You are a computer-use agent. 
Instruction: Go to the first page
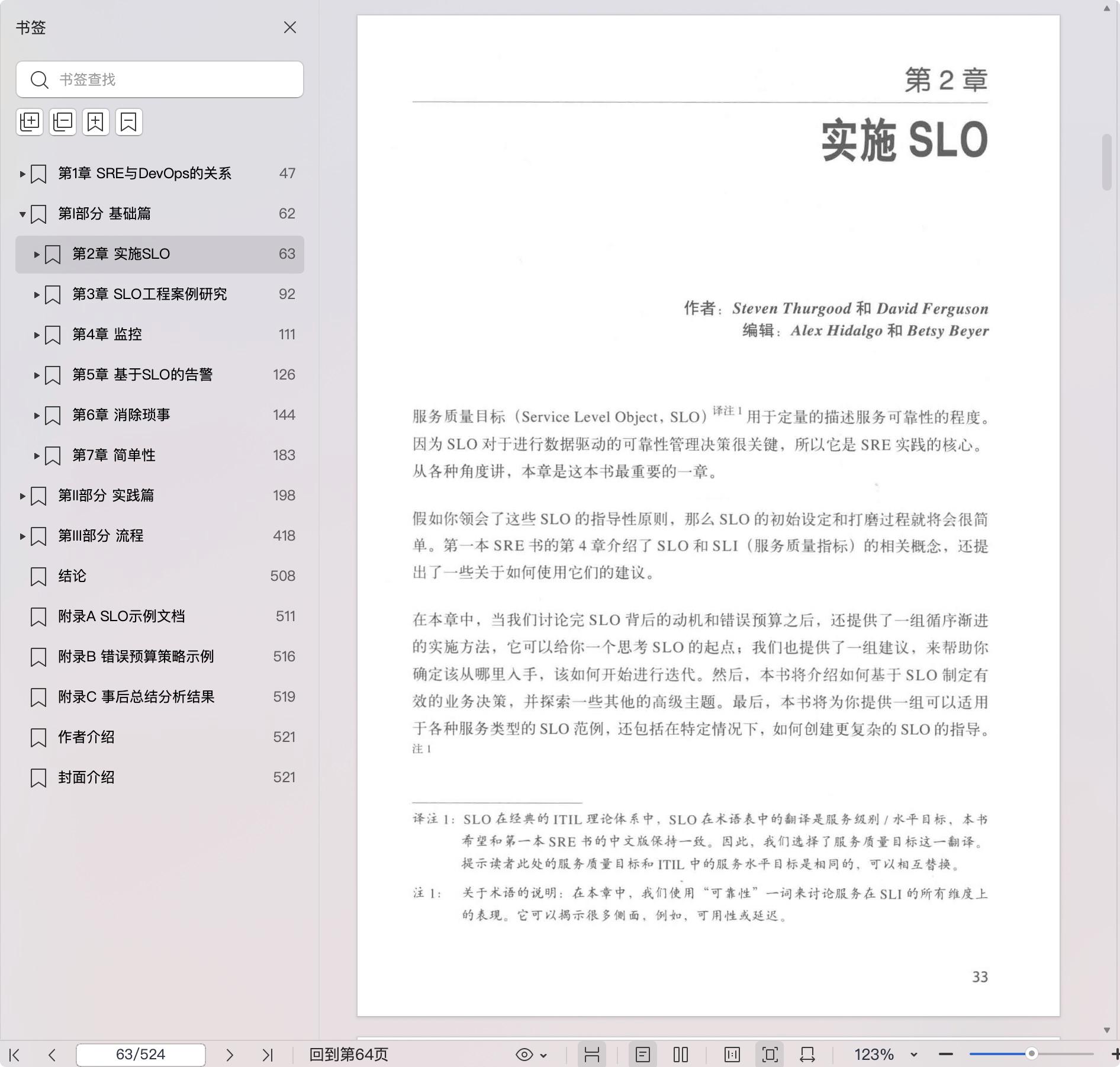(x=15, y=1055)
